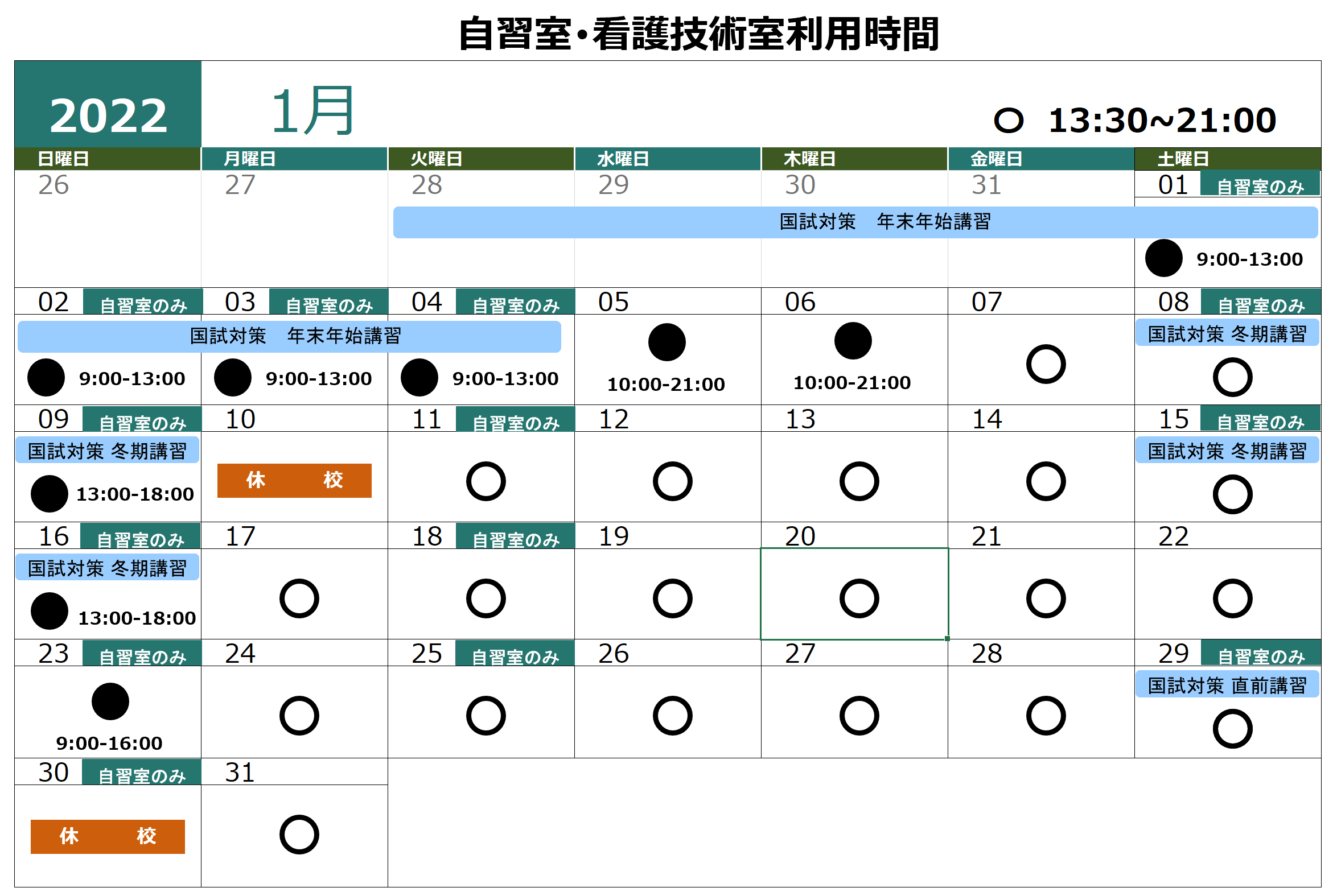Click the teal 2022 year block
1337x896 pixels.
(108, 104)
